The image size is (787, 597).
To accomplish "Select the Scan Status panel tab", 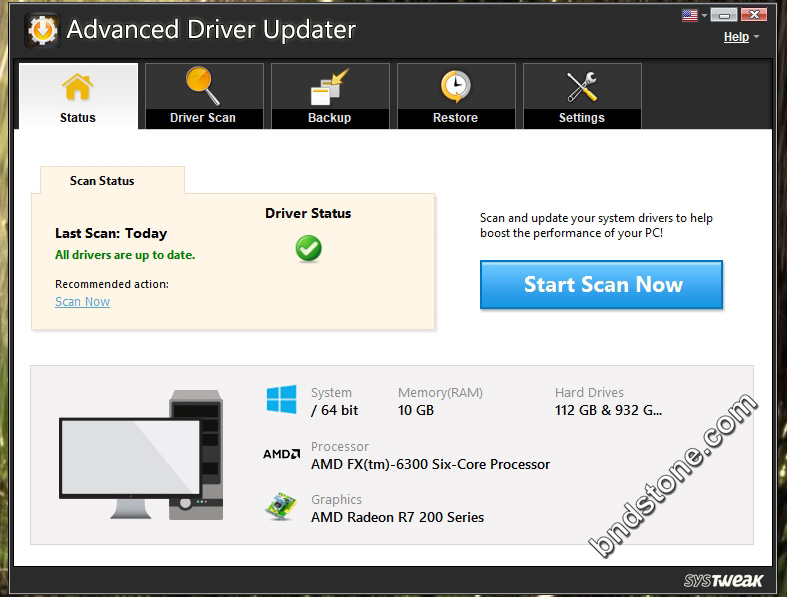I will tap(102, 181).
